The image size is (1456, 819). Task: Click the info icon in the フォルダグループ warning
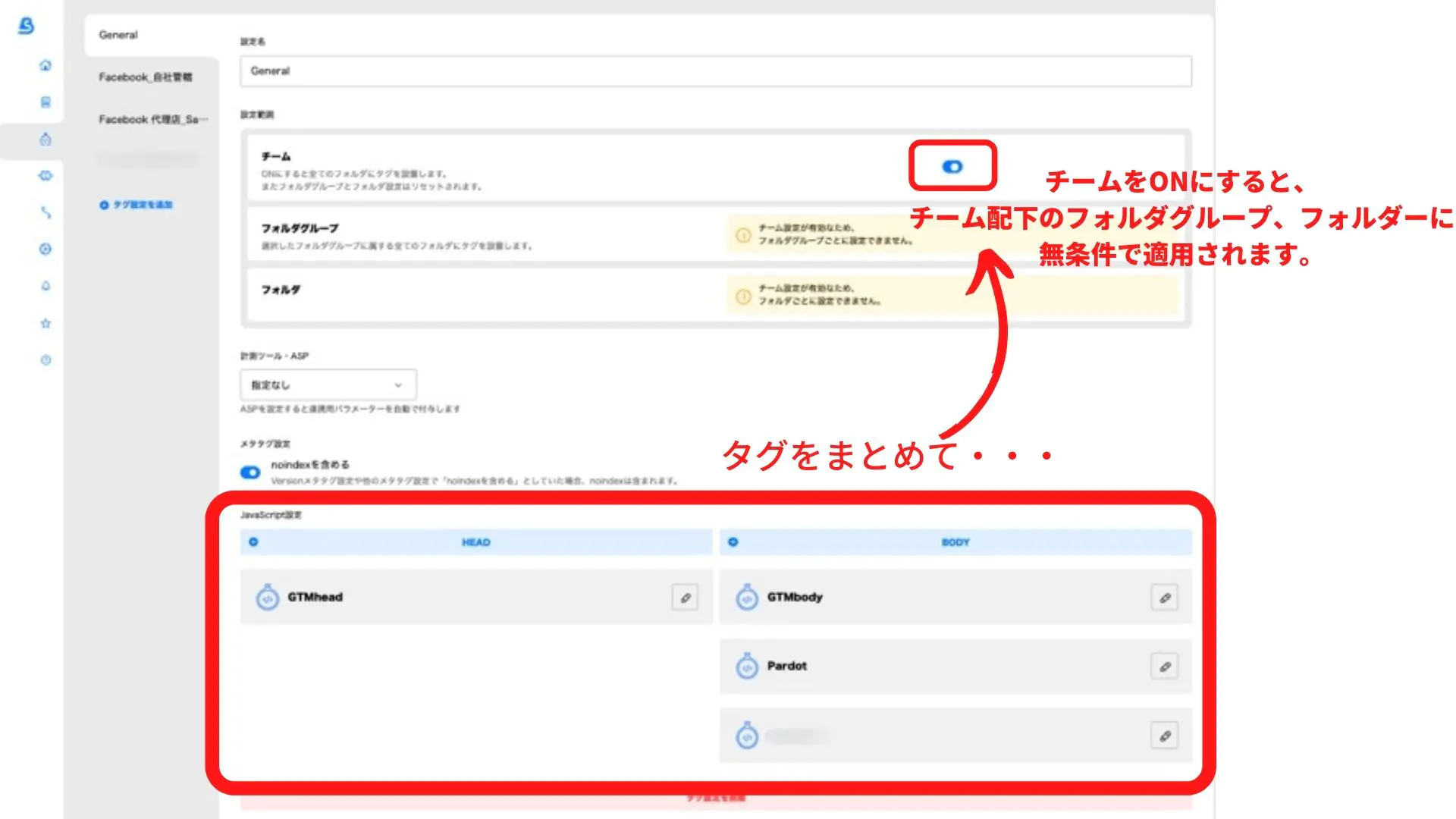coord(743,235)
